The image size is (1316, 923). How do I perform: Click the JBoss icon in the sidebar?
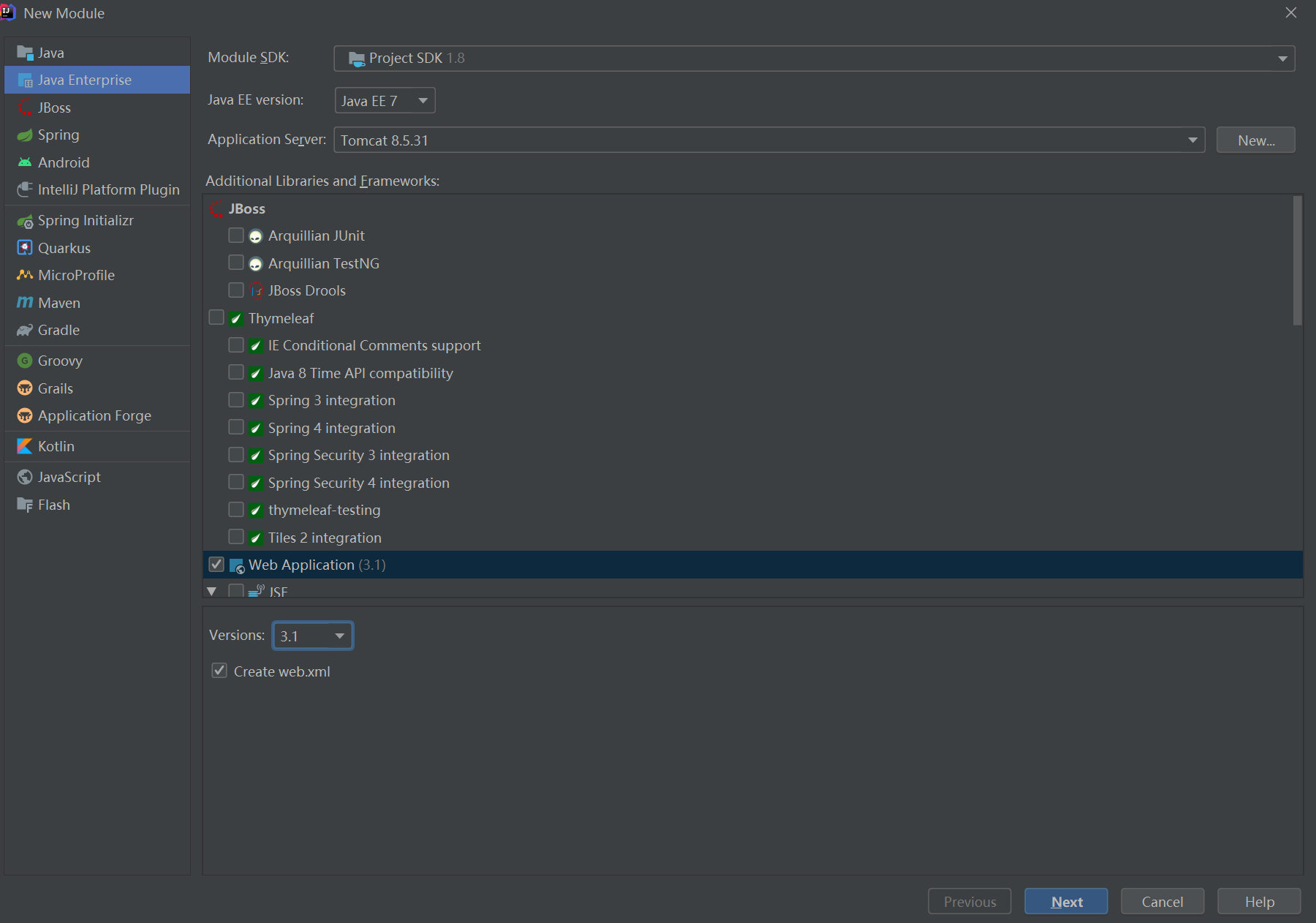coord(25,108)
